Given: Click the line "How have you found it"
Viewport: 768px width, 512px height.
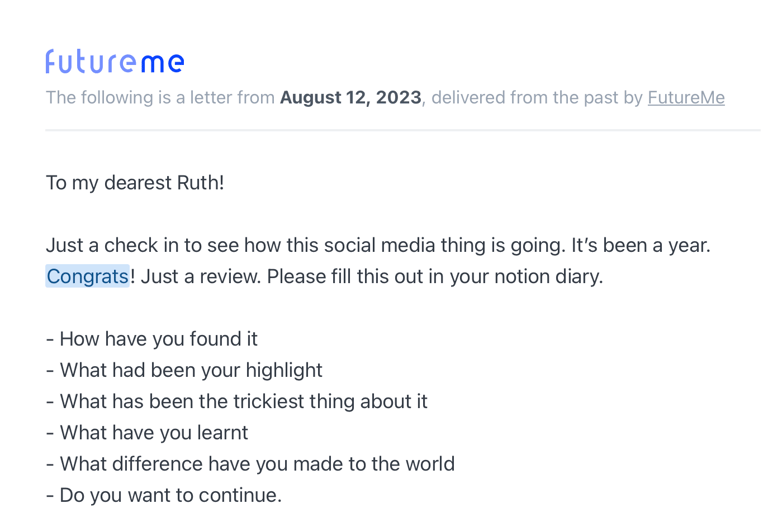Looking at the screenshot, I should point(152,339).
